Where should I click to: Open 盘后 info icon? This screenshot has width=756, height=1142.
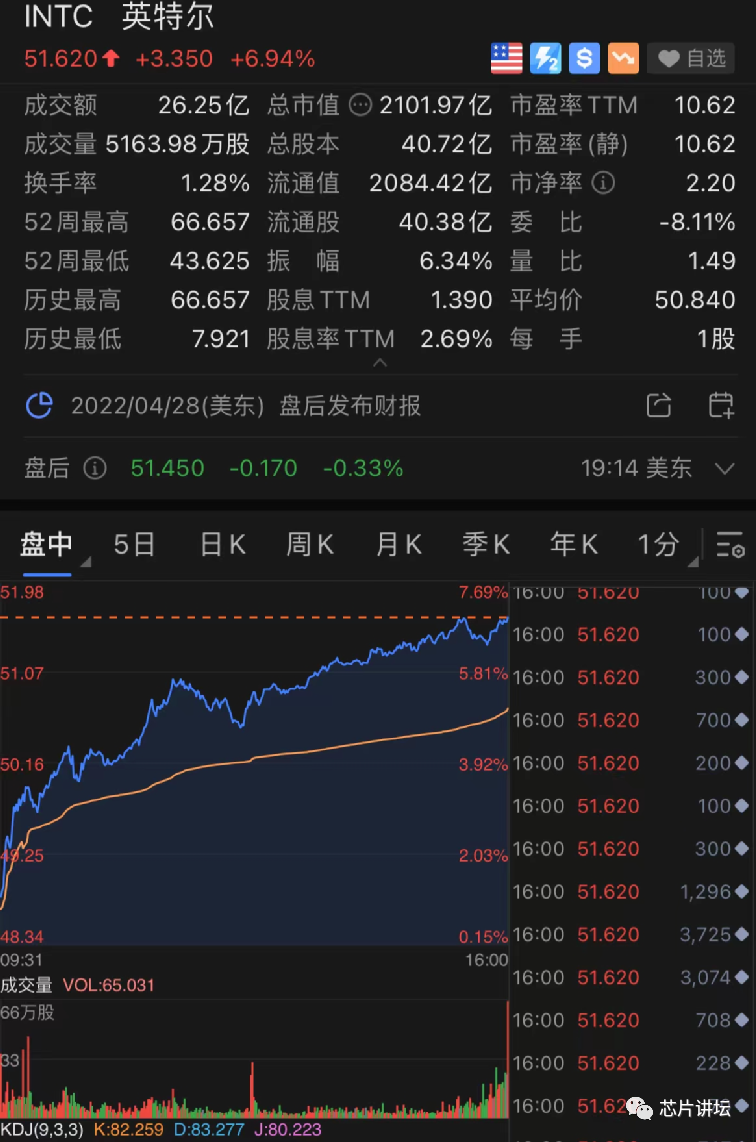click(95, 468)
